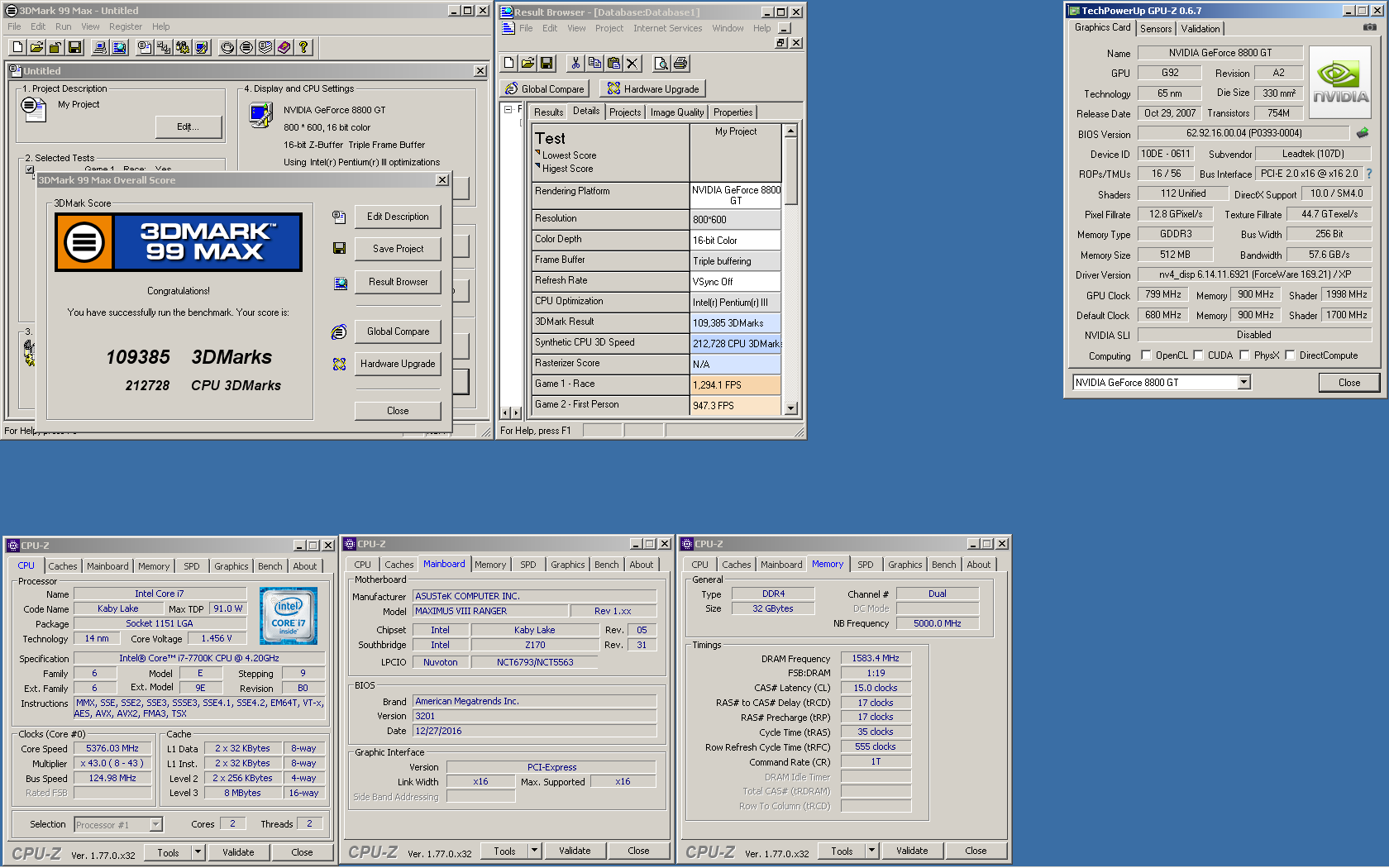Viewport: 1389px width, 868px height.
Task: Click the GPU-Z BIOS Version field
Action: point(1243,133)
